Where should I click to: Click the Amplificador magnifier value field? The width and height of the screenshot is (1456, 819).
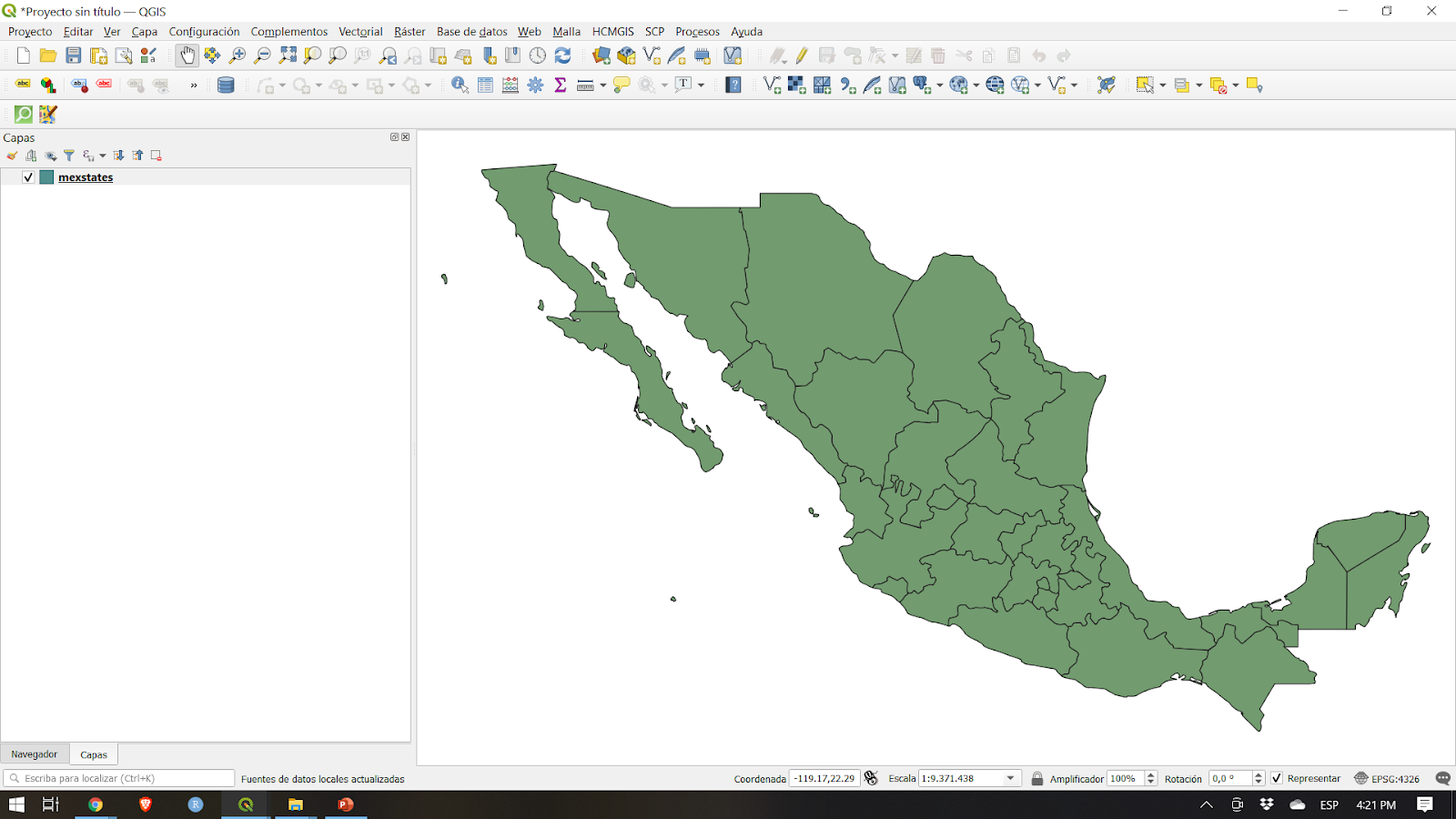[x=1125, y=778]
